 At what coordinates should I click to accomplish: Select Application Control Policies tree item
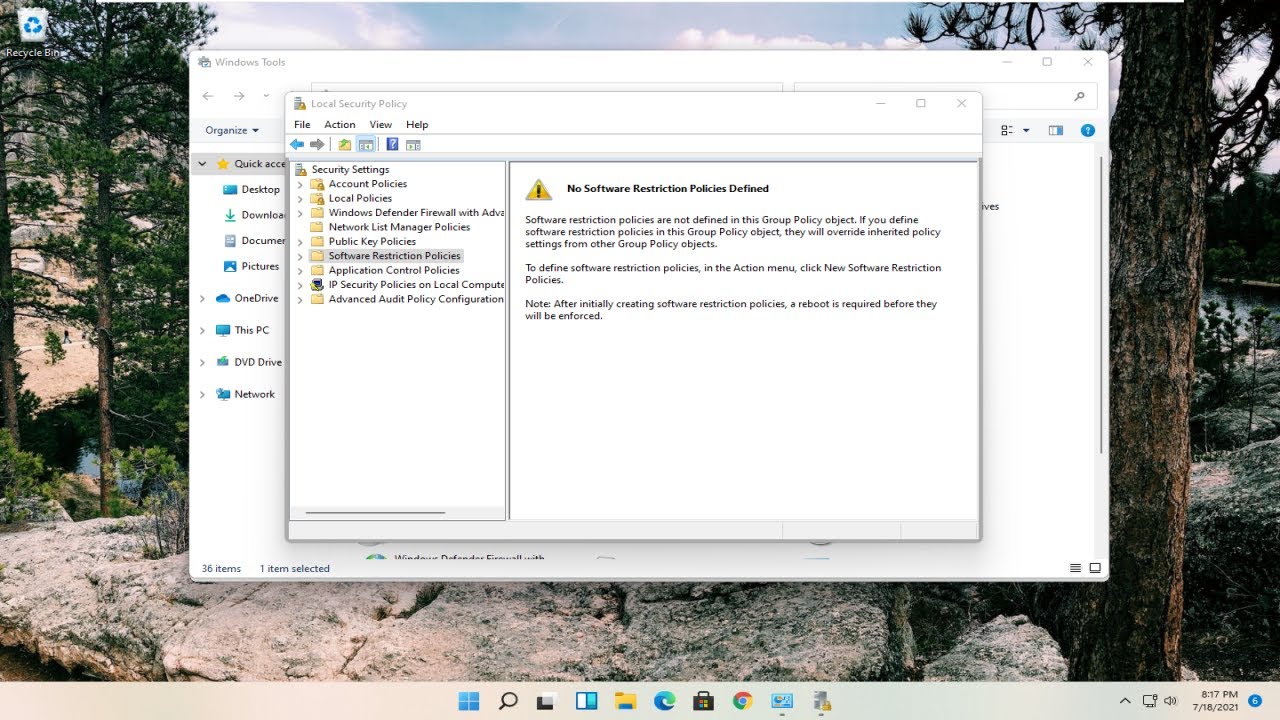(394, 270)
